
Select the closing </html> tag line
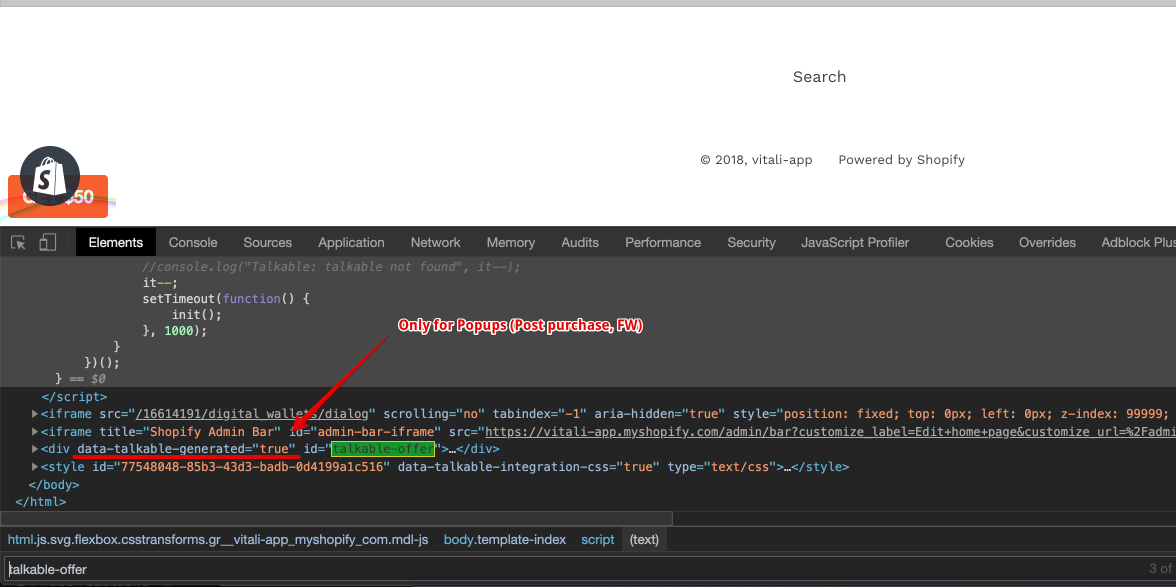[40, 502]
